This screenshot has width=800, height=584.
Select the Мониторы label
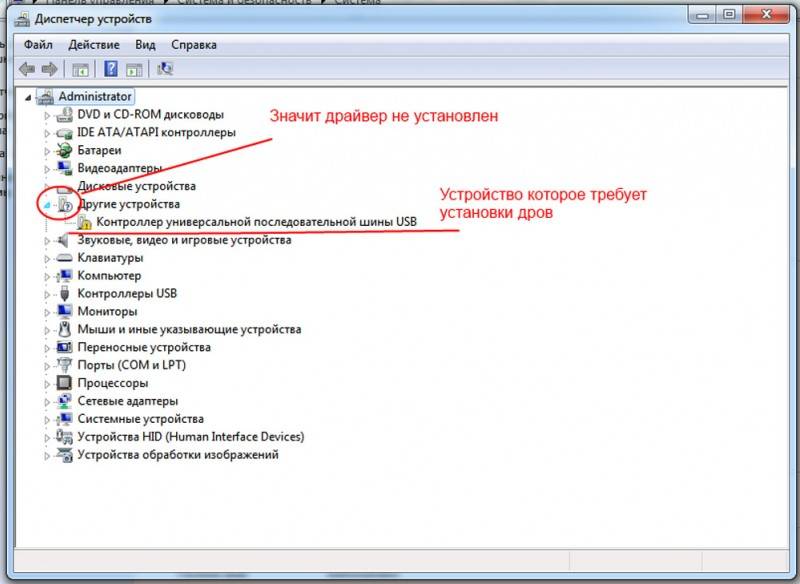tap(107, 312)
